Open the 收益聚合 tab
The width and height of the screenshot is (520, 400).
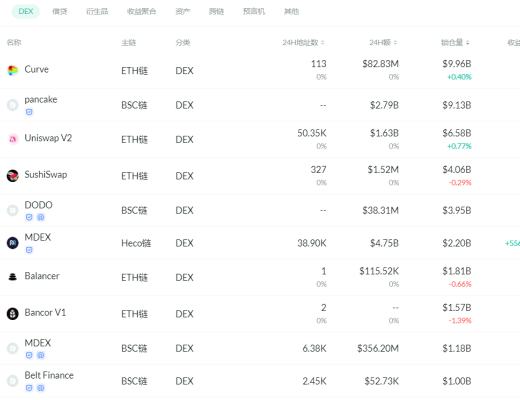(141, 12)
